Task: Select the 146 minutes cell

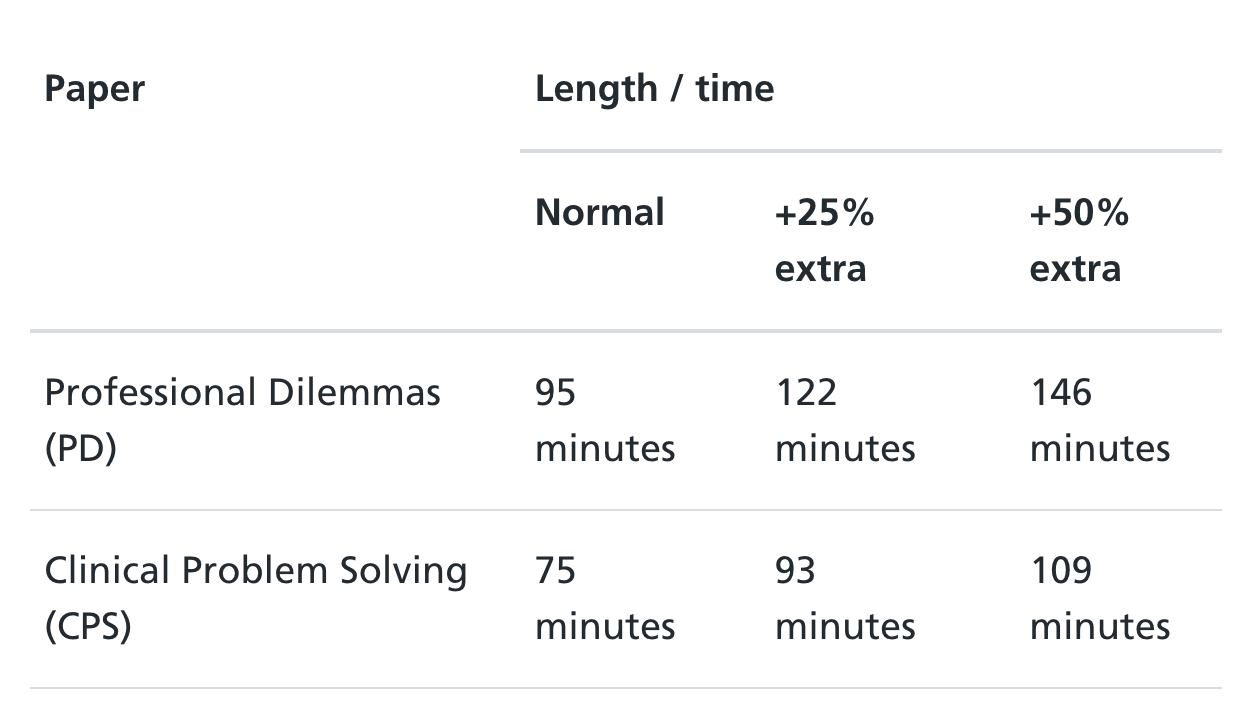Action: (1099, 420)
